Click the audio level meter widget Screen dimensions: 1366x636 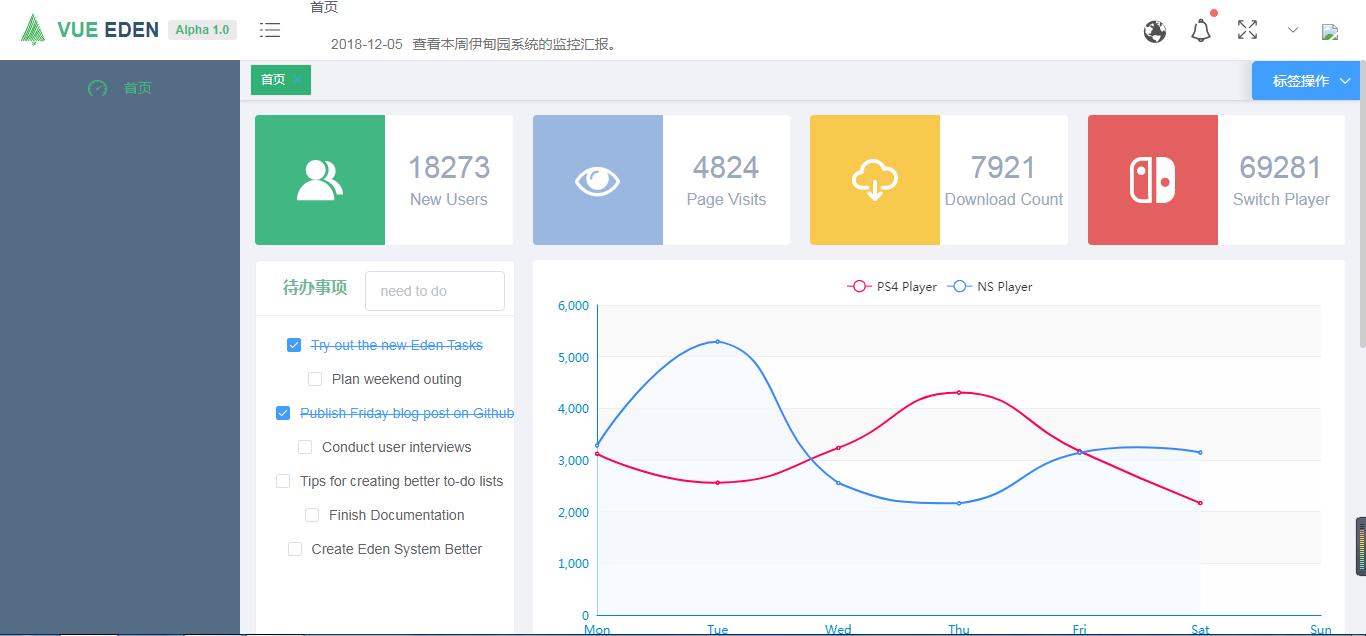(1360, 546)
